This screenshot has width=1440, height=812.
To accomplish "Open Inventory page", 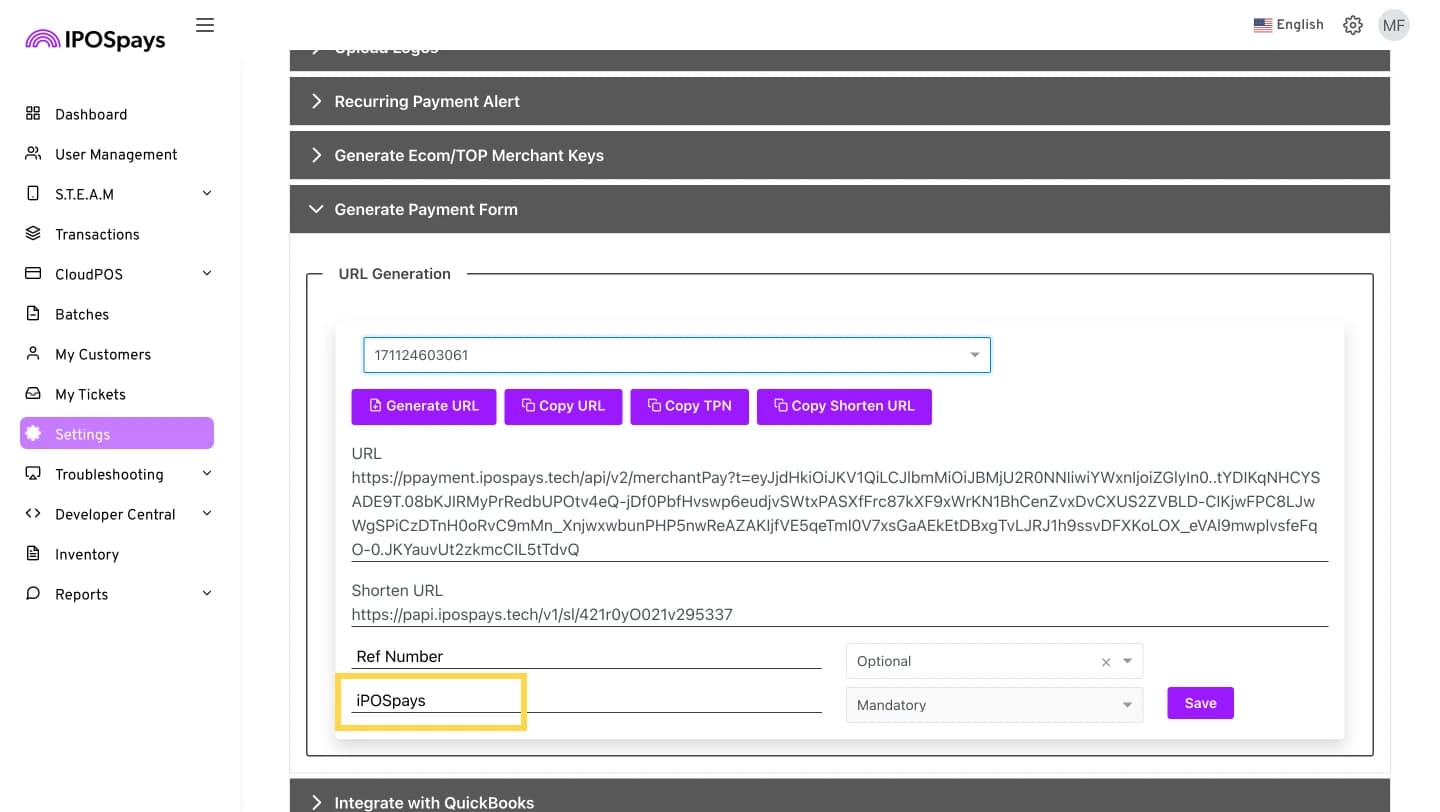I will [x=87, y=554].
